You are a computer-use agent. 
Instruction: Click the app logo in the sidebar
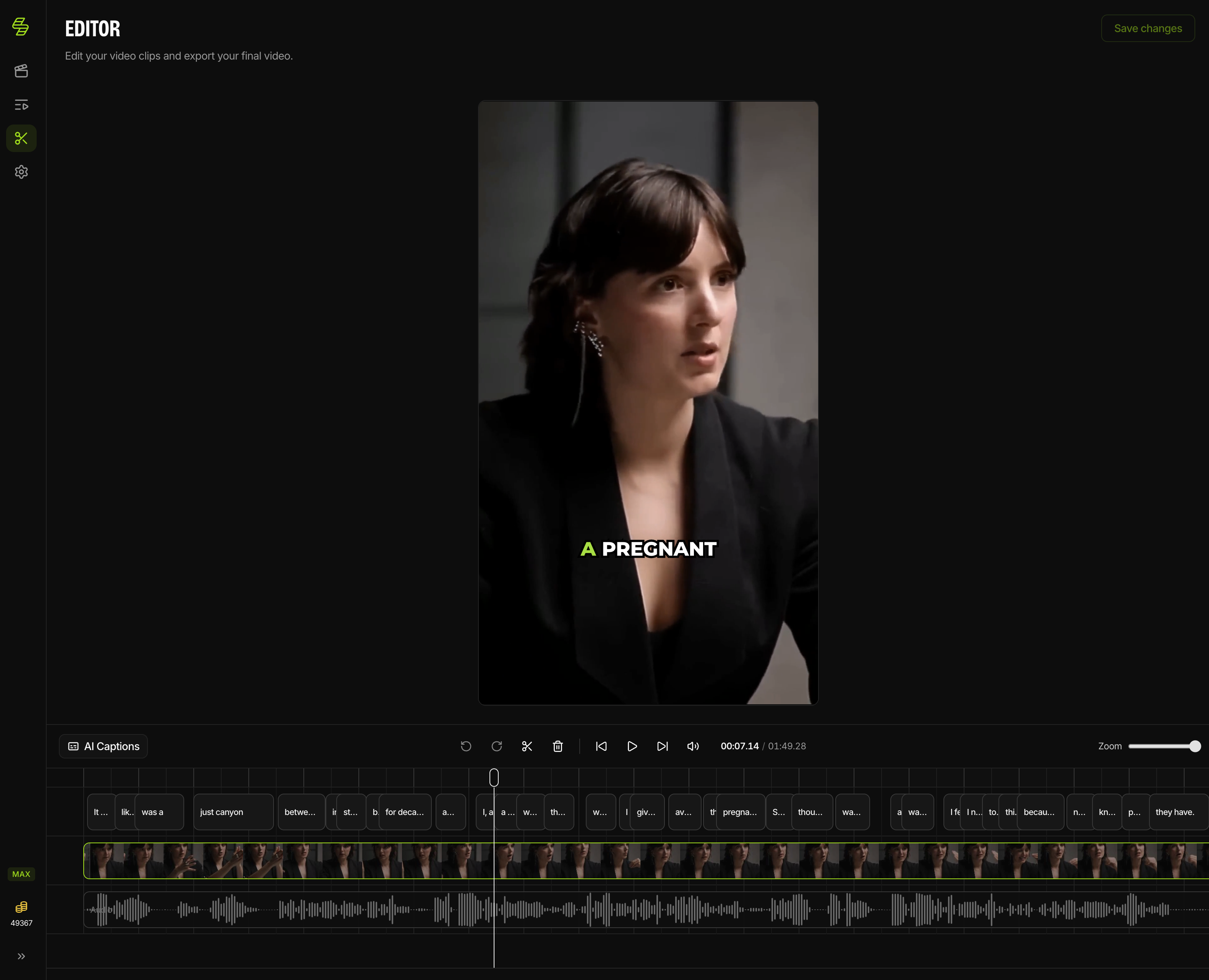click(20, 26)
